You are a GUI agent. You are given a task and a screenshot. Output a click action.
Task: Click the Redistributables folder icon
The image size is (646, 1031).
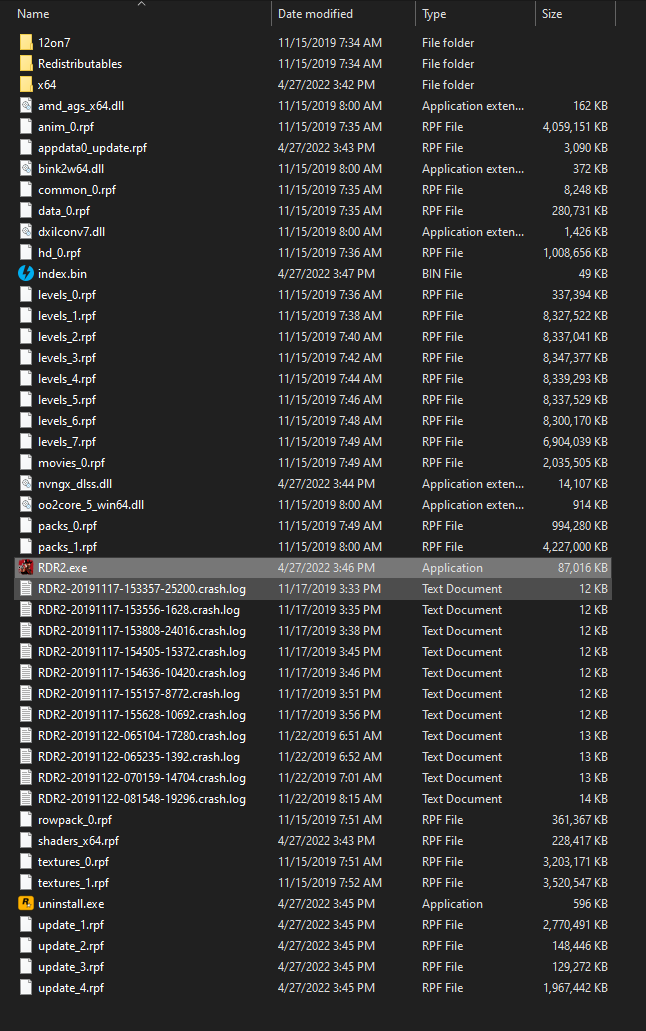(26, 64)
